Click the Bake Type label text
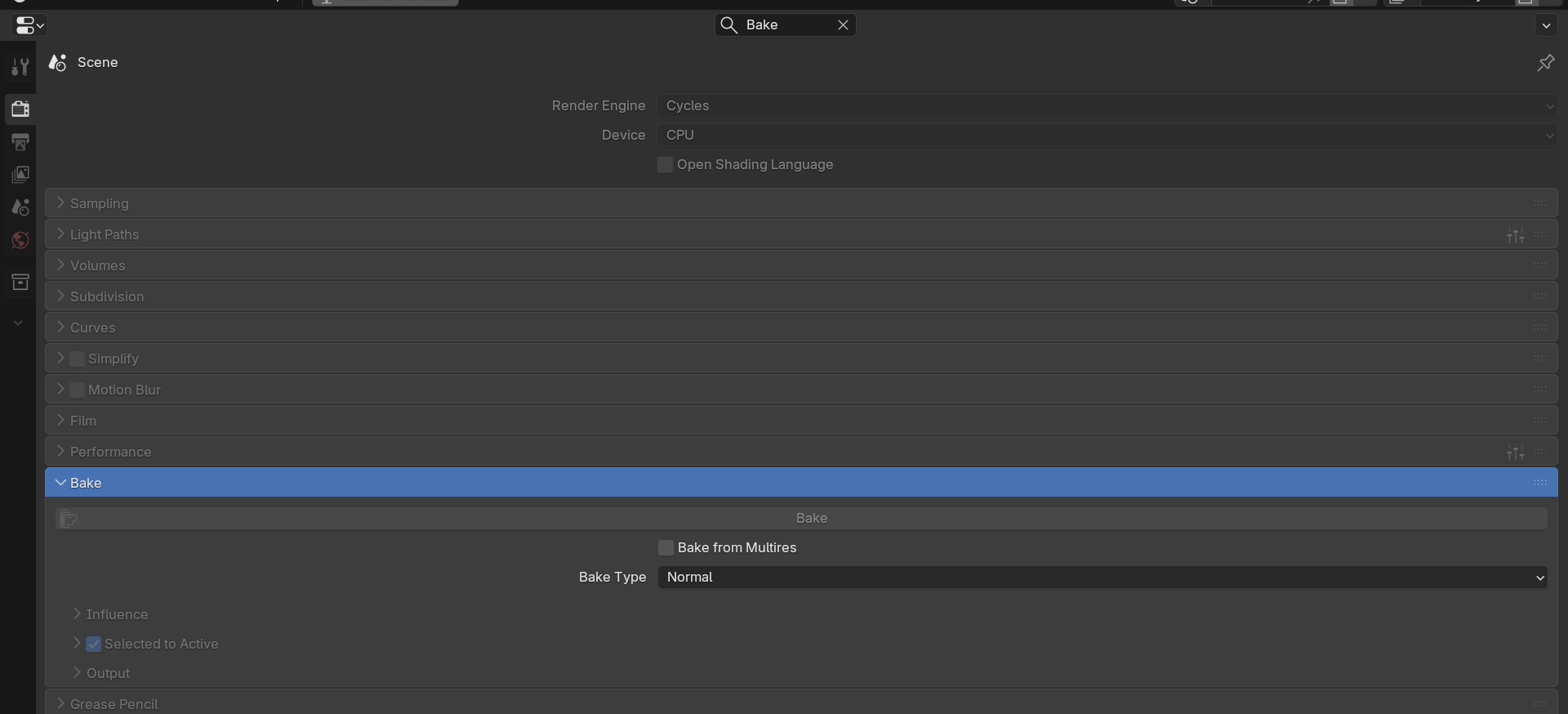 (612, 578)
